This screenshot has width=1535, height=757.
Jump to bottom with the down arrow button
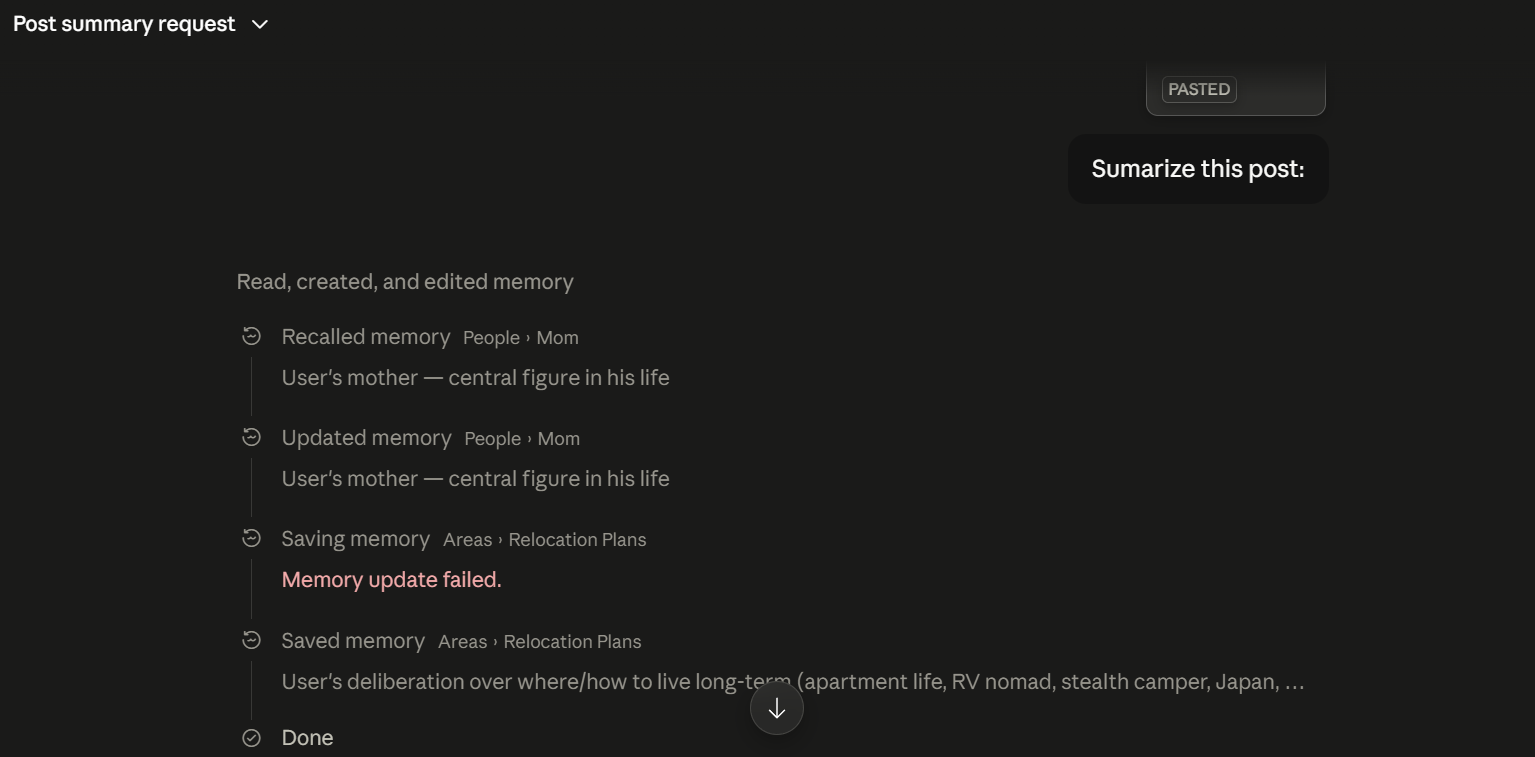777,709
